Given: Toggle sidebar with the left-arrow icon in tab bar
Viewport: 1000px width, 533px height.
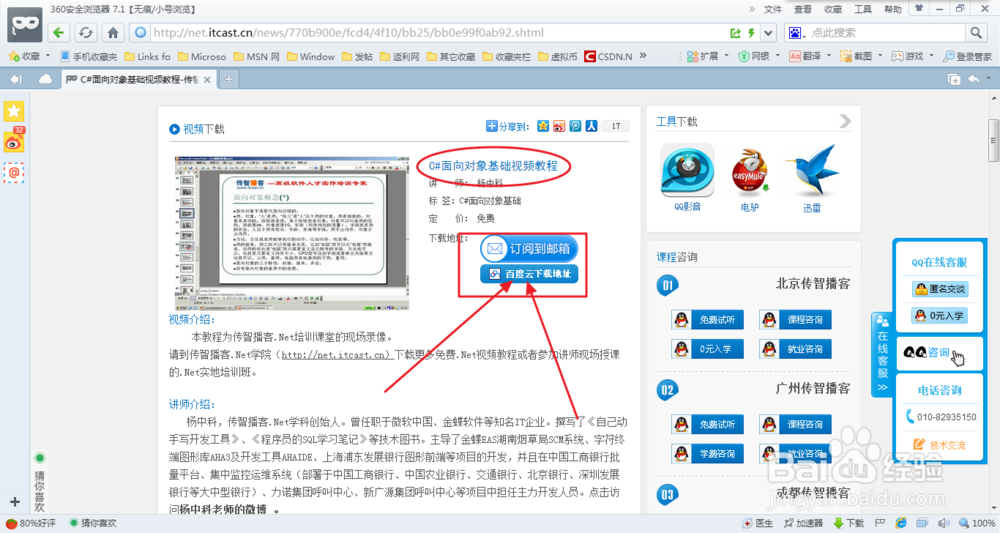Looking at the screenshot, I should pyautogui.click(x=15, y=79).
